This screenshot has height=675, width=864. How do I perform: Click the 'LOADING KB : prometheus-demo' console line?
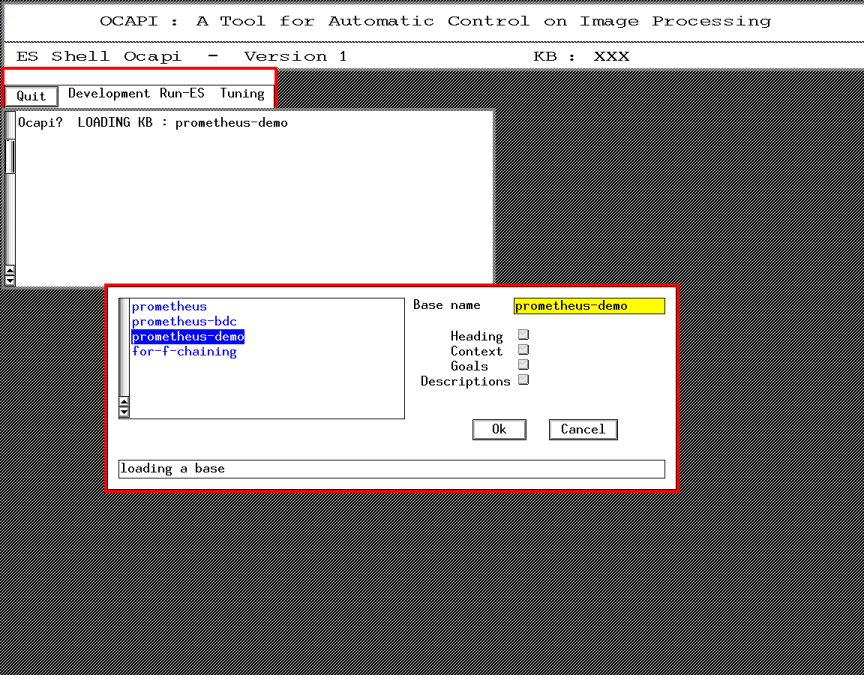point(182,123)
